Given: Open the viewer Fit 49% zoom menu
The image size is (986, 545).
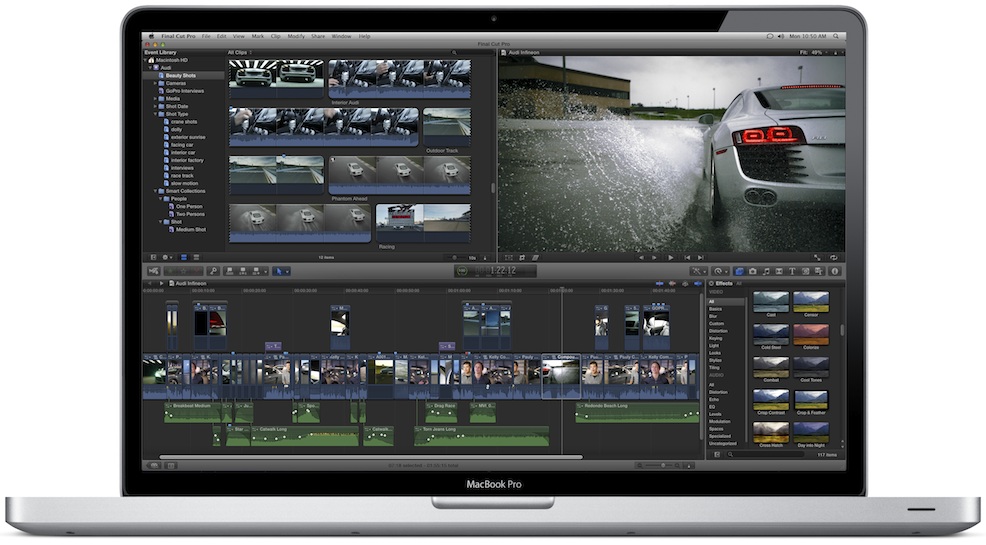Looking at the screenshot, I should coord(814,53).
